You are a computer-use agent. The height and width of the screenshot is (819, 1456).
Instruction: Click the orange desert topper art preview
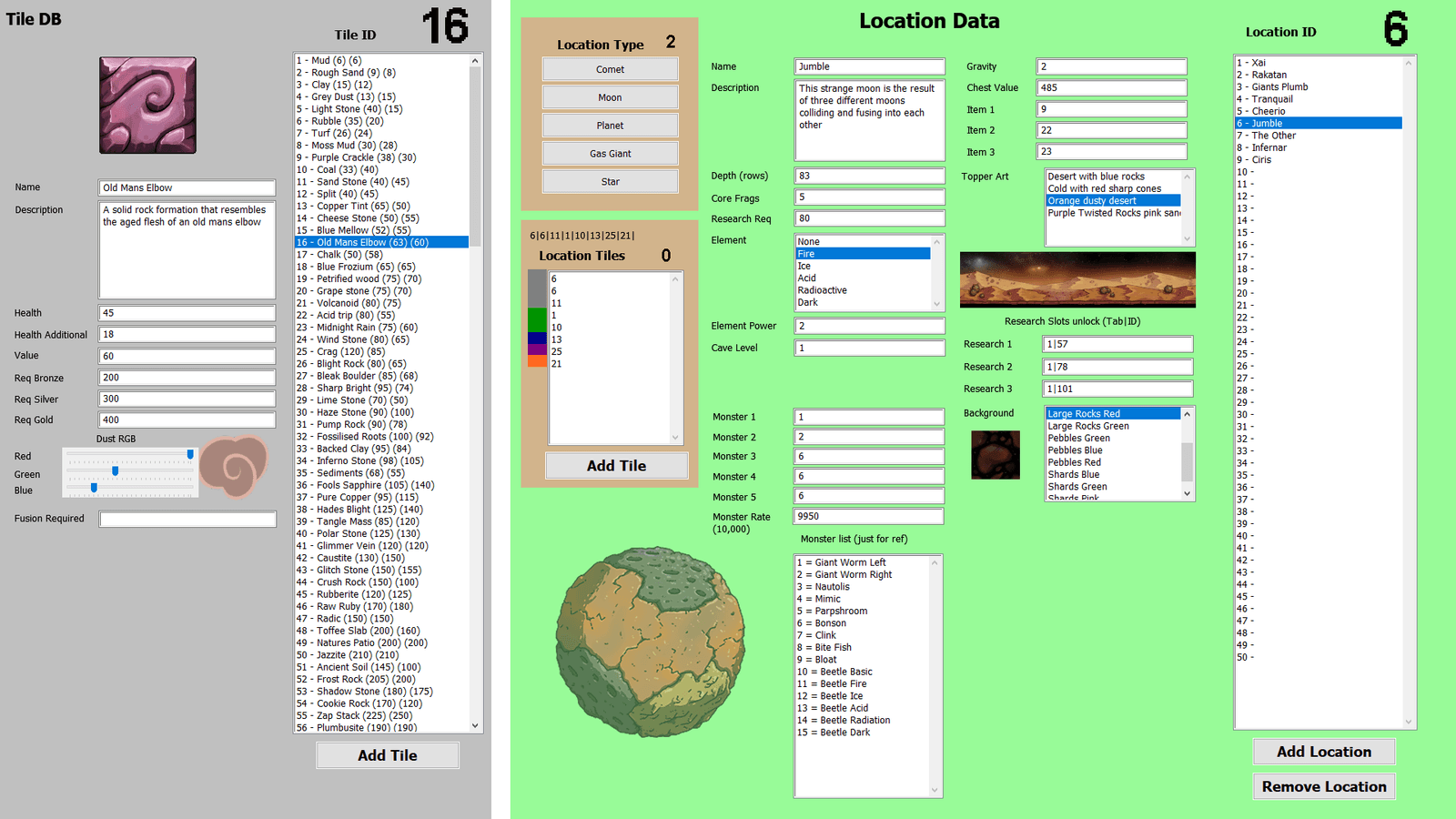point(1077,279)
